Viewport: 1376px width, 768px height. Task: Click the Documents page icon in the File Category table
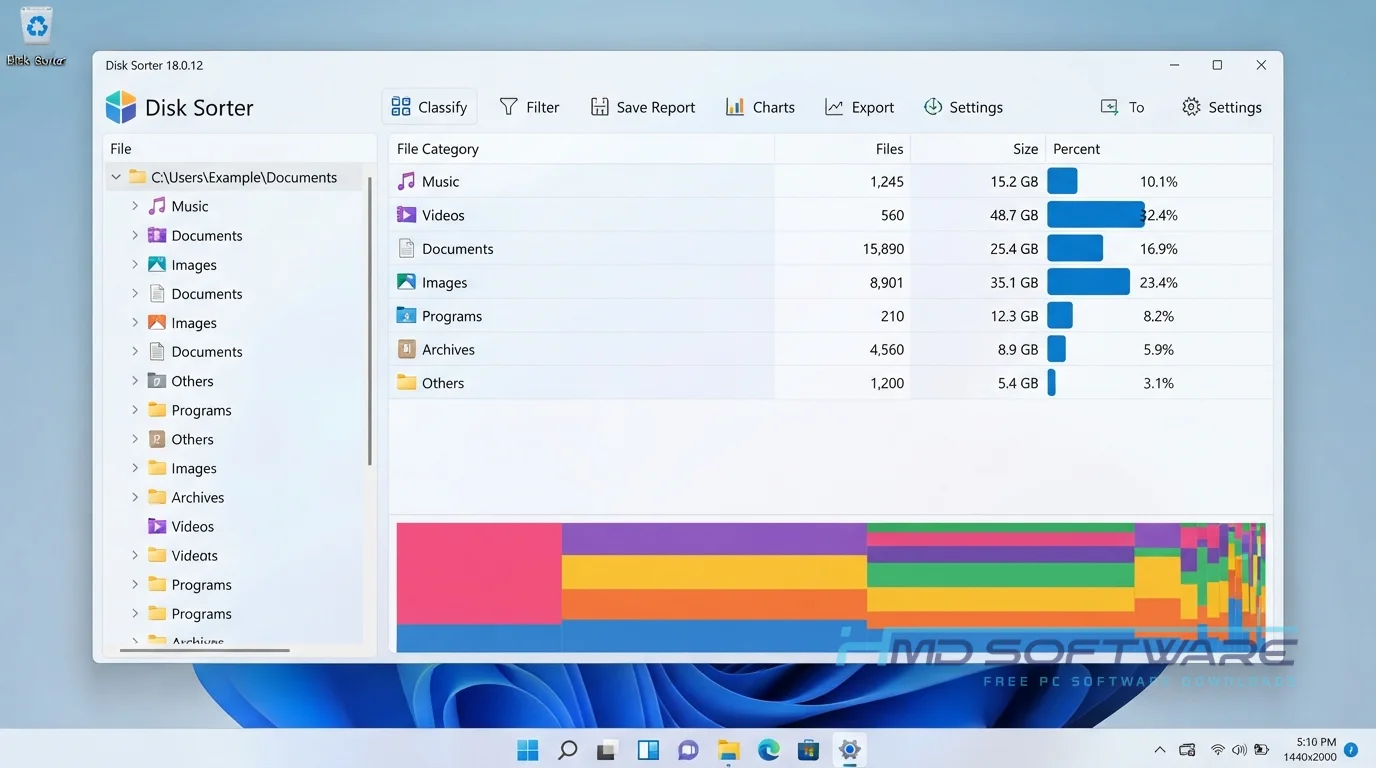pyautogui.click(x=406, y=249)
